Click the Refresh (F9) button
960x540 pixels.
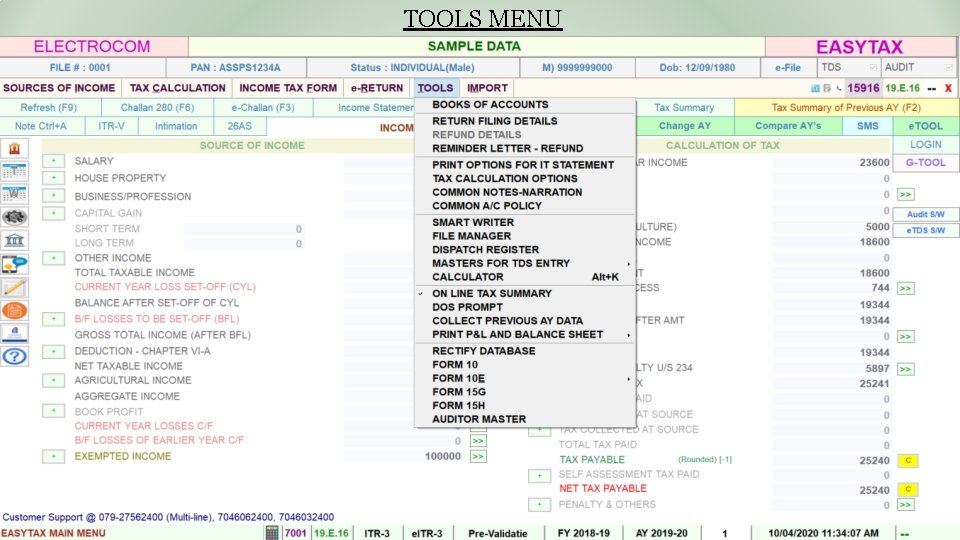[x=49, y=108]
